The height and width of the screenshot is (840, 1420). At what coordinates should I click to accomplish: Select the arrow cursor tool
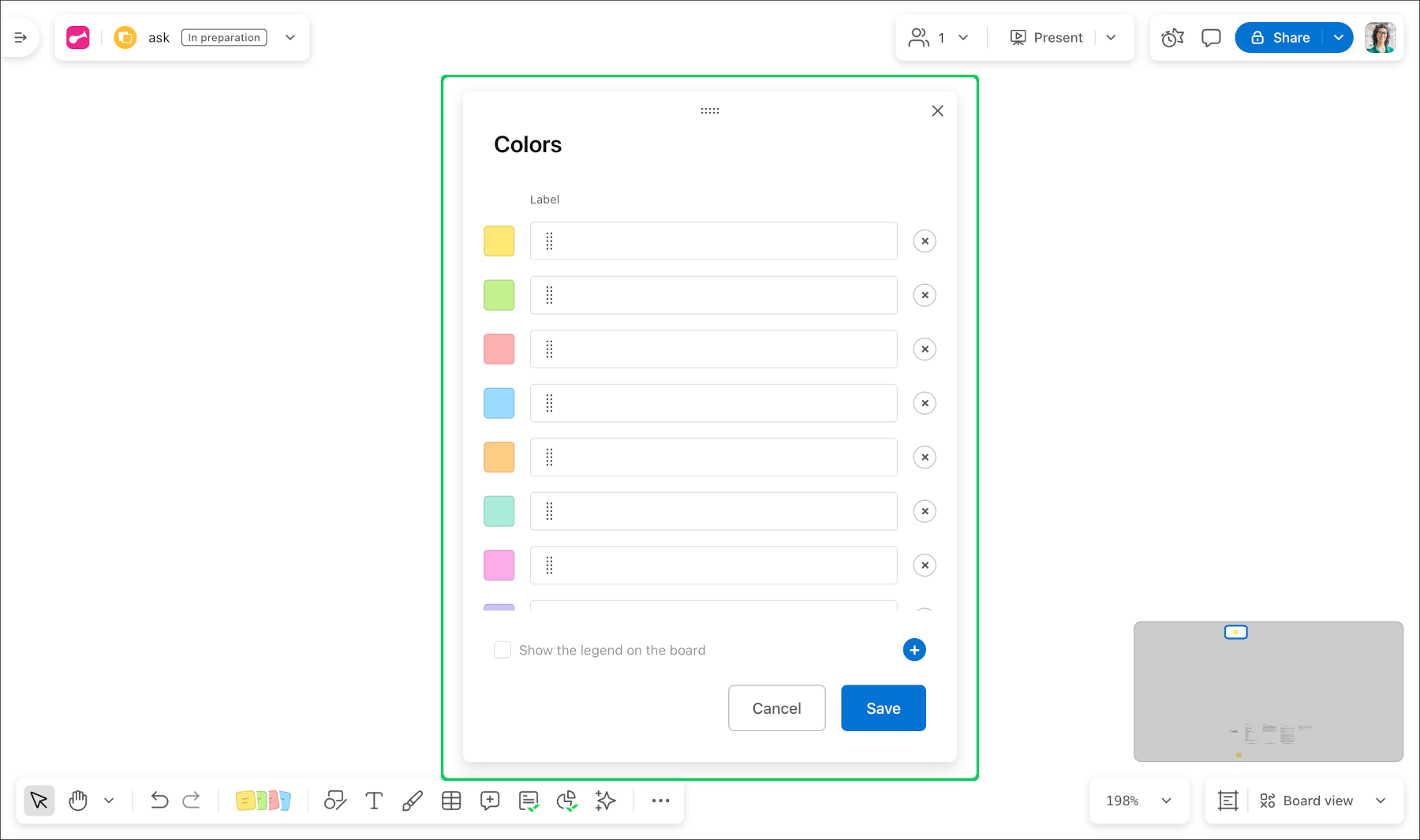pos(39,801)
